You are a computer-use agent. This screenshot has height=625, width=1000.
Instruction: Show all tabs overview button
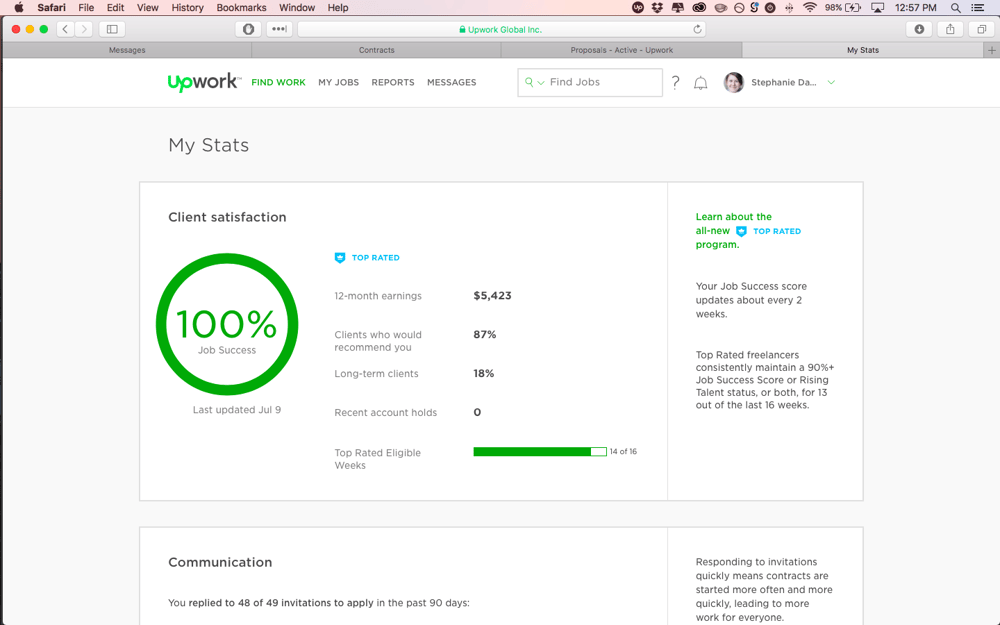[x=982, y=29]
